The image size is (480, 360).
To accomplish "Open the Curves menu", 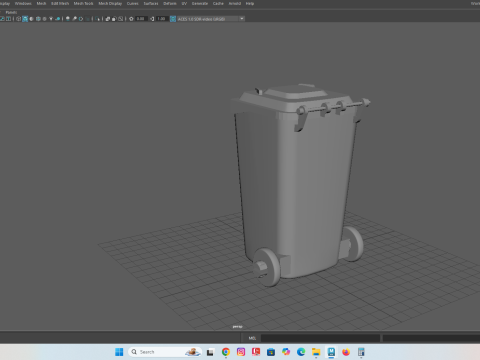I will click(x=133, y=3).
